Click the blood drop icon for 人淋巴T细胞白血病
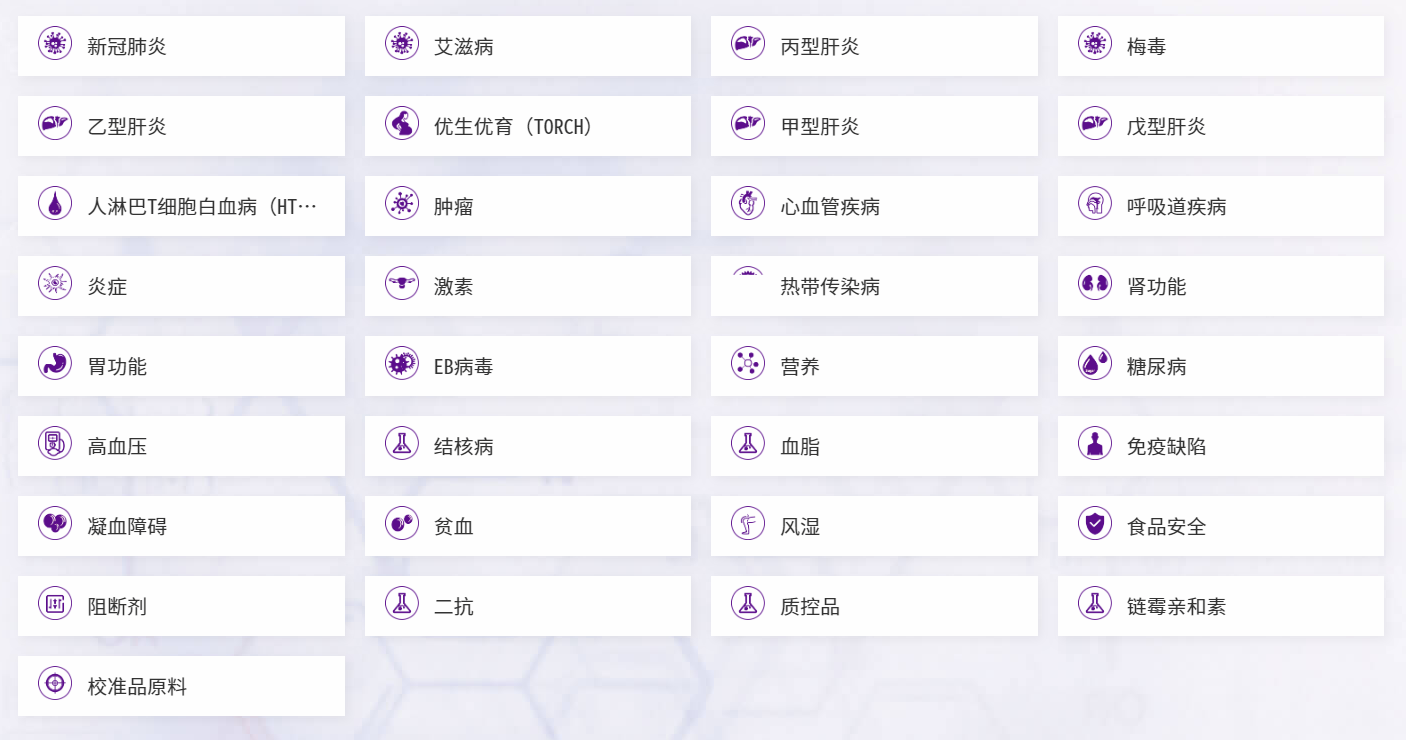 click(x=55, y=204)
